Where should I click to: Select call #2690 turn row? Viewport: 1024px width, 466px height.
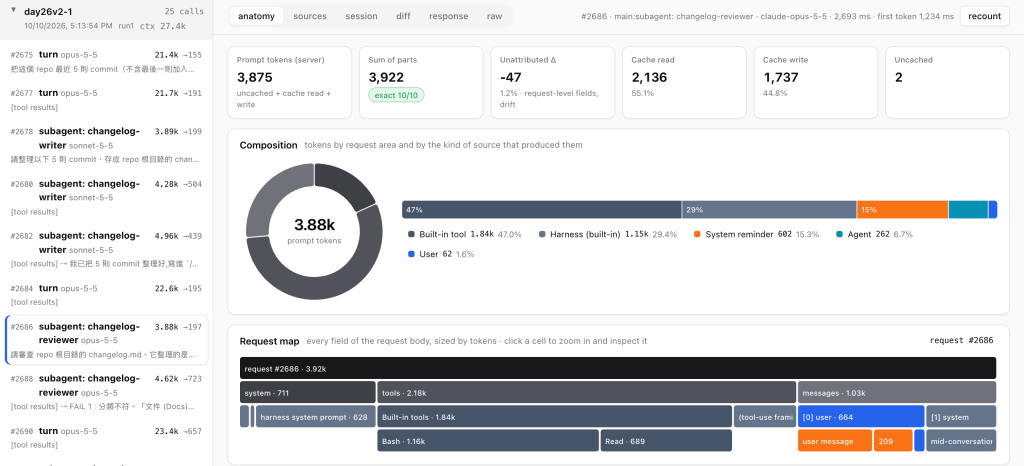pos(106,438)
